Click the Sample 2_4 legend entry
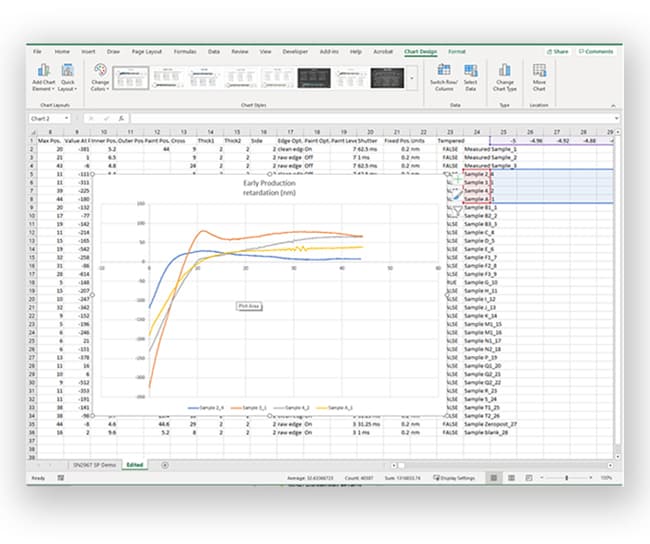650x544 pixels. 206,408
